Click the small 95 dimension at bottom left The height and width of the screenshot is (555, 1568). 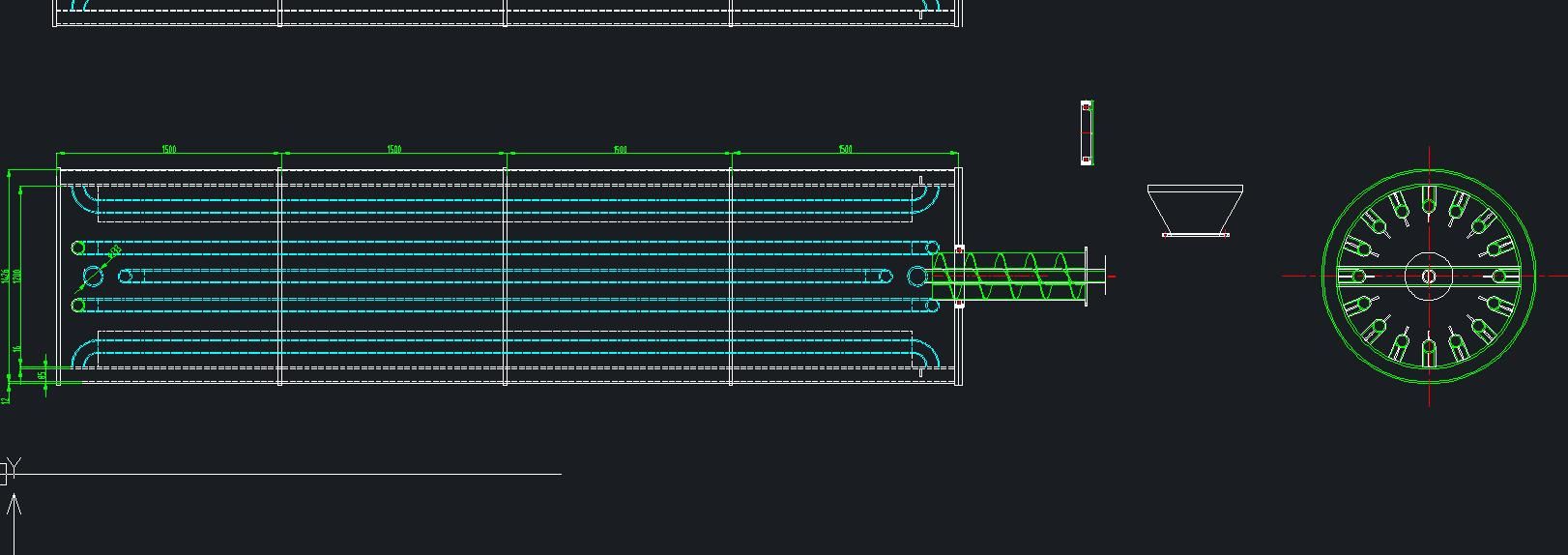pos(43,374)
